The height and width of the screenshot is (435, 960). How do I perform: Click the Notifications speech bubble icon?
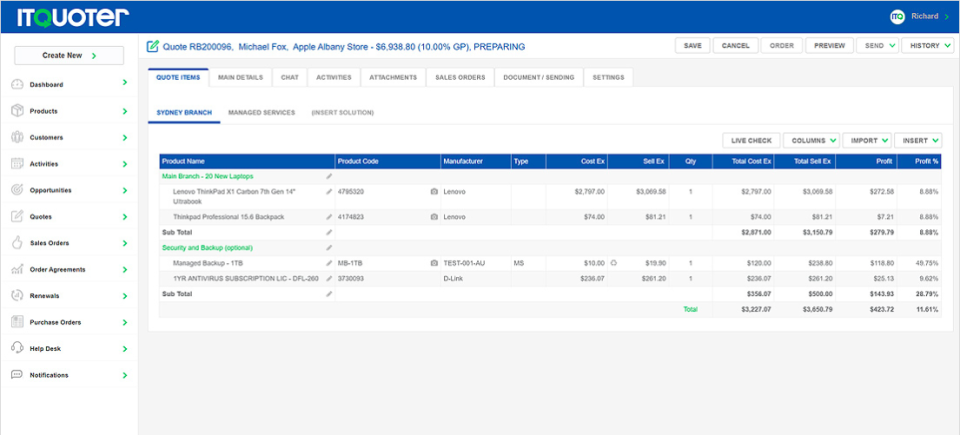17,374
